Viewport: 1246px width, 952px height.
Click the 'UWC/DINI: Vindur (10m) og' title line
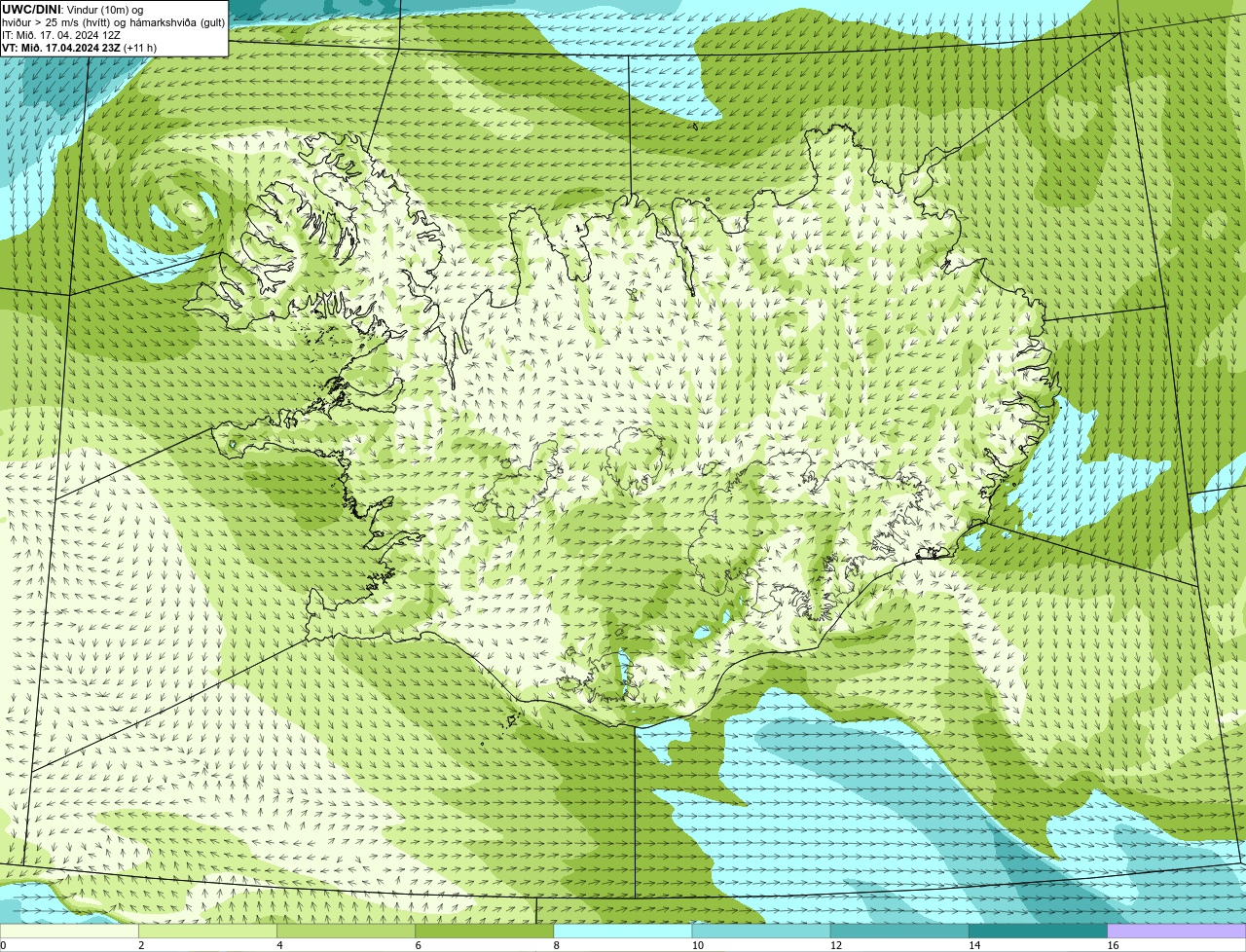tap(73, 9)
